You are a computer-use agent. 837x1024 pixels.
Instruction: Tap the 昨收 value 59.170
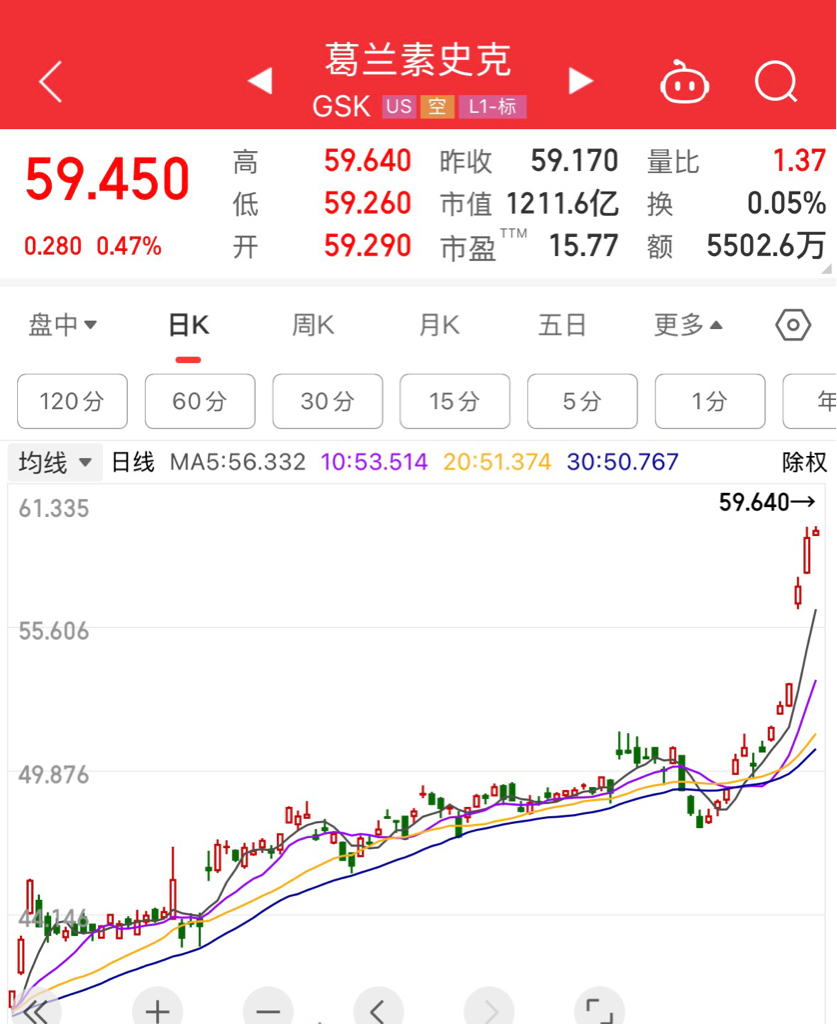(x=575, y=161)
